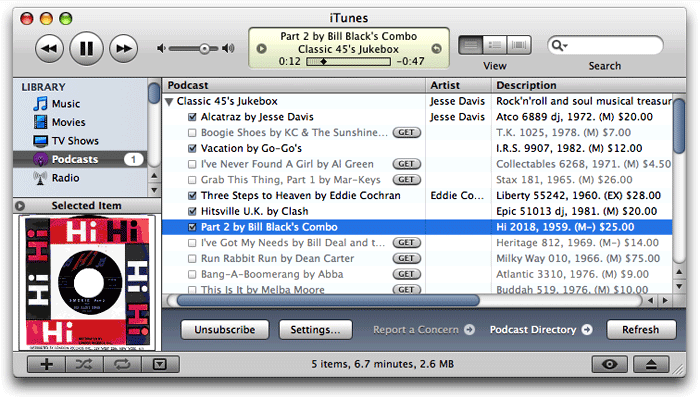Toggle repeat playback
Viewport: 700px width, 399px height.
(x=122, y=365)
